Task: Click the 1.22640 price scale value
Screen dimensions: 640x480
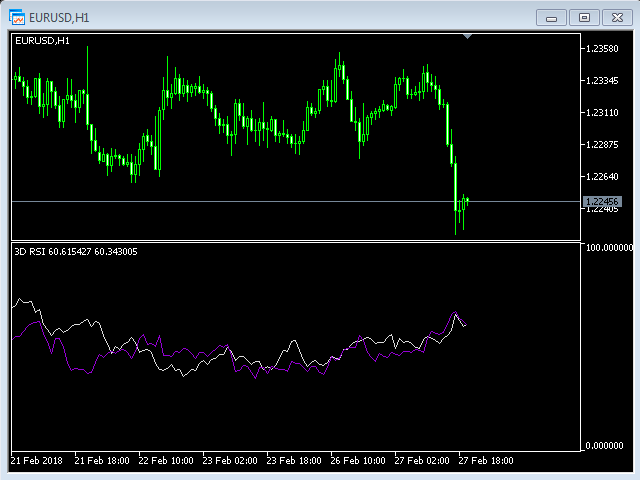Action: [602, 176]
